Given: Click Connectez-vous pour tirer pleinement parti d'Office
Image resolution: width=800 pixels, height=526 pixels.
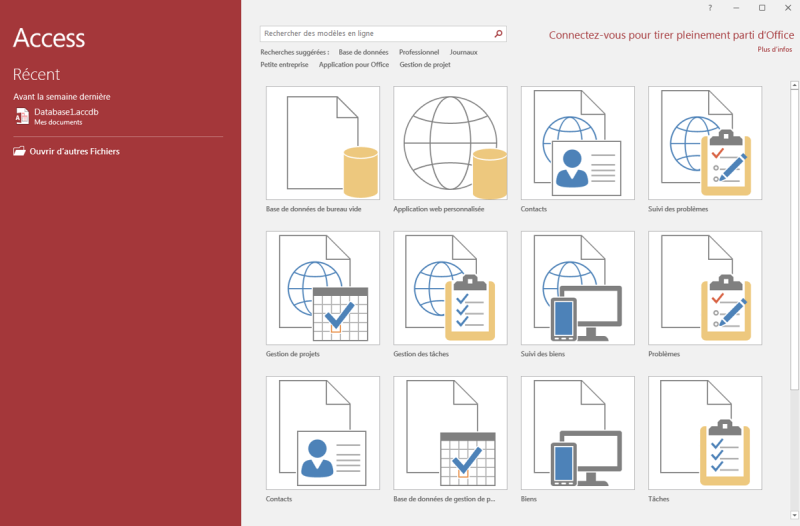Looking at the screenshot, I should 671,35.
